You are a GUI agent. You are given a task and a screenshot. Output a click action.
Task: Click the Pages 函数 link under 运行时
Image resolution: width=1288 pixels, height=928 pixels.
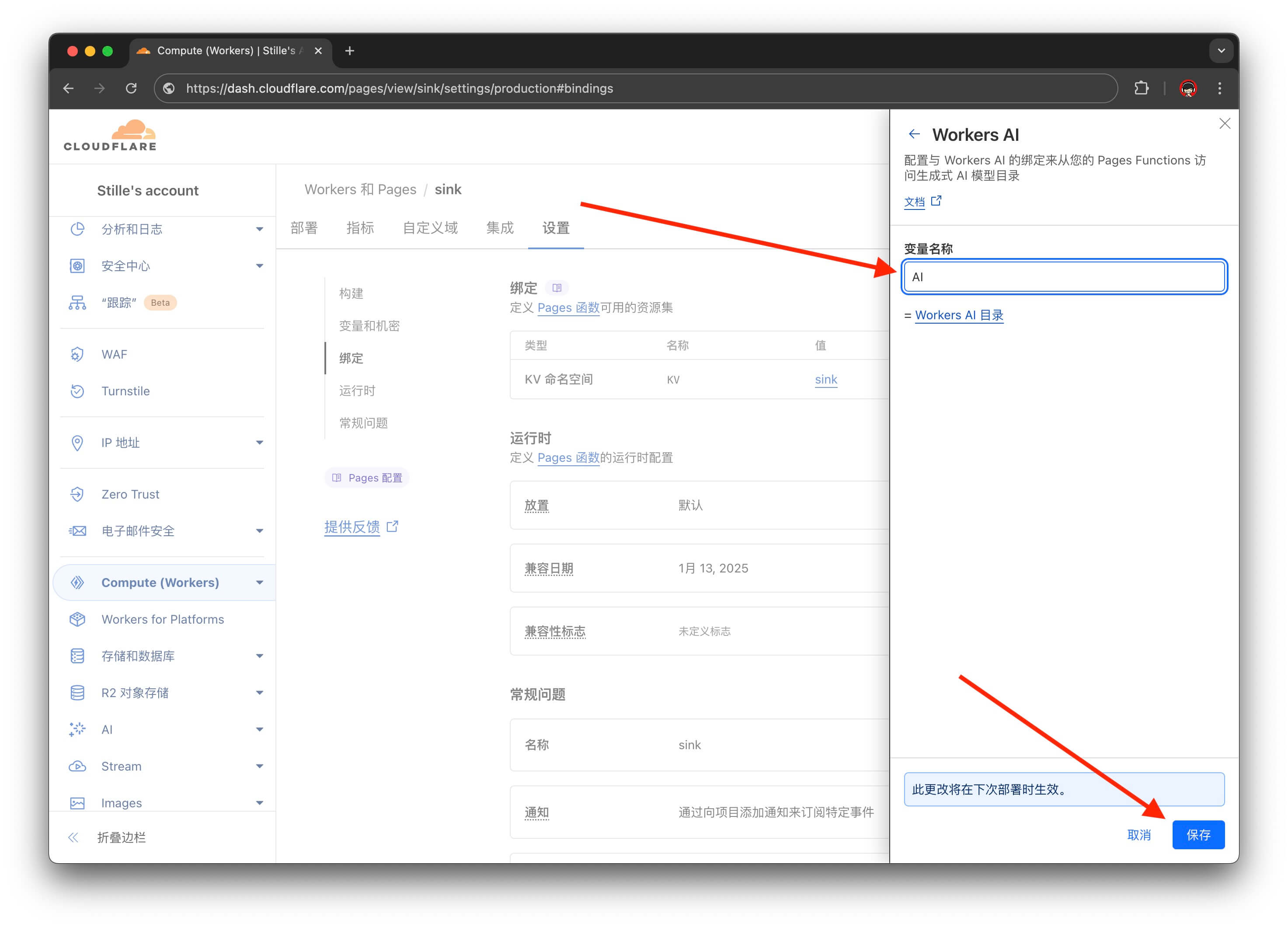[568, 458]
